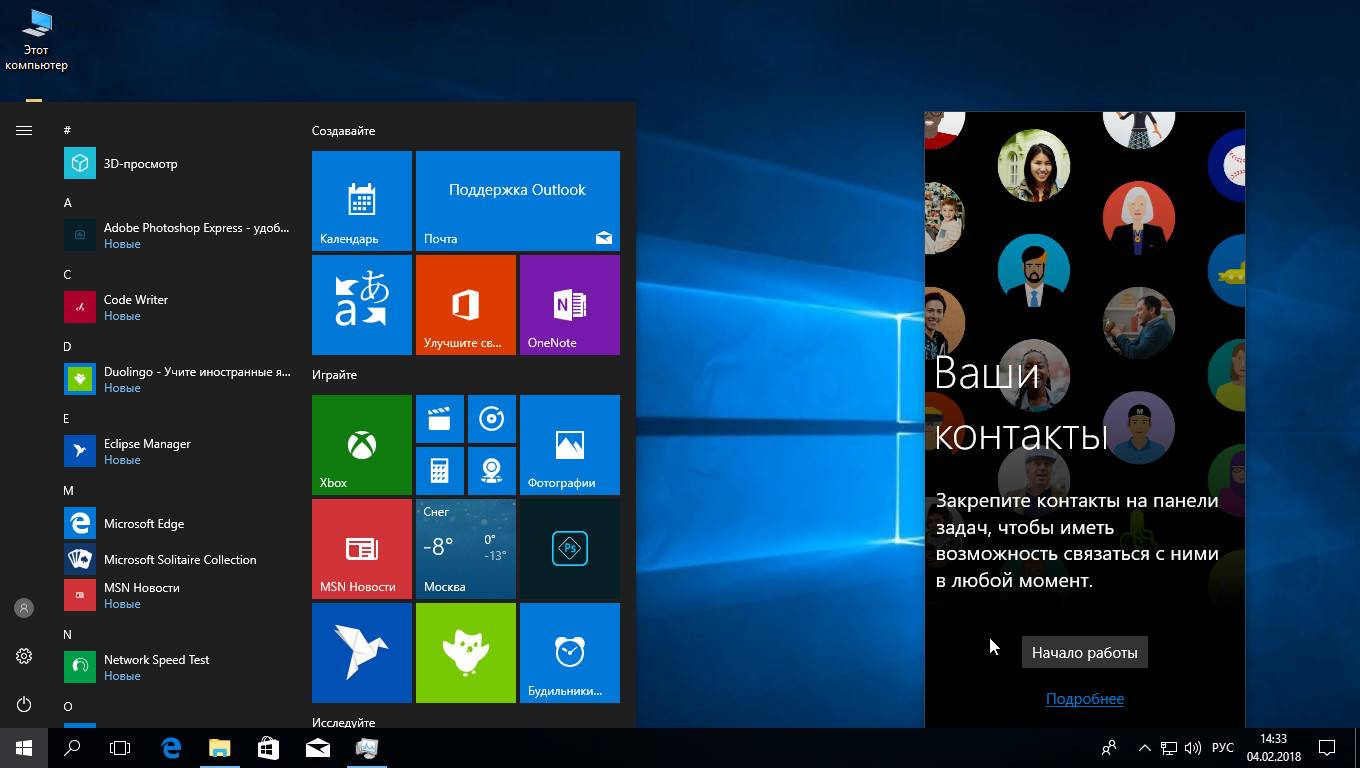Open File Explorer on the taskbar
1360x768 pixels.
tap(220, 748)
